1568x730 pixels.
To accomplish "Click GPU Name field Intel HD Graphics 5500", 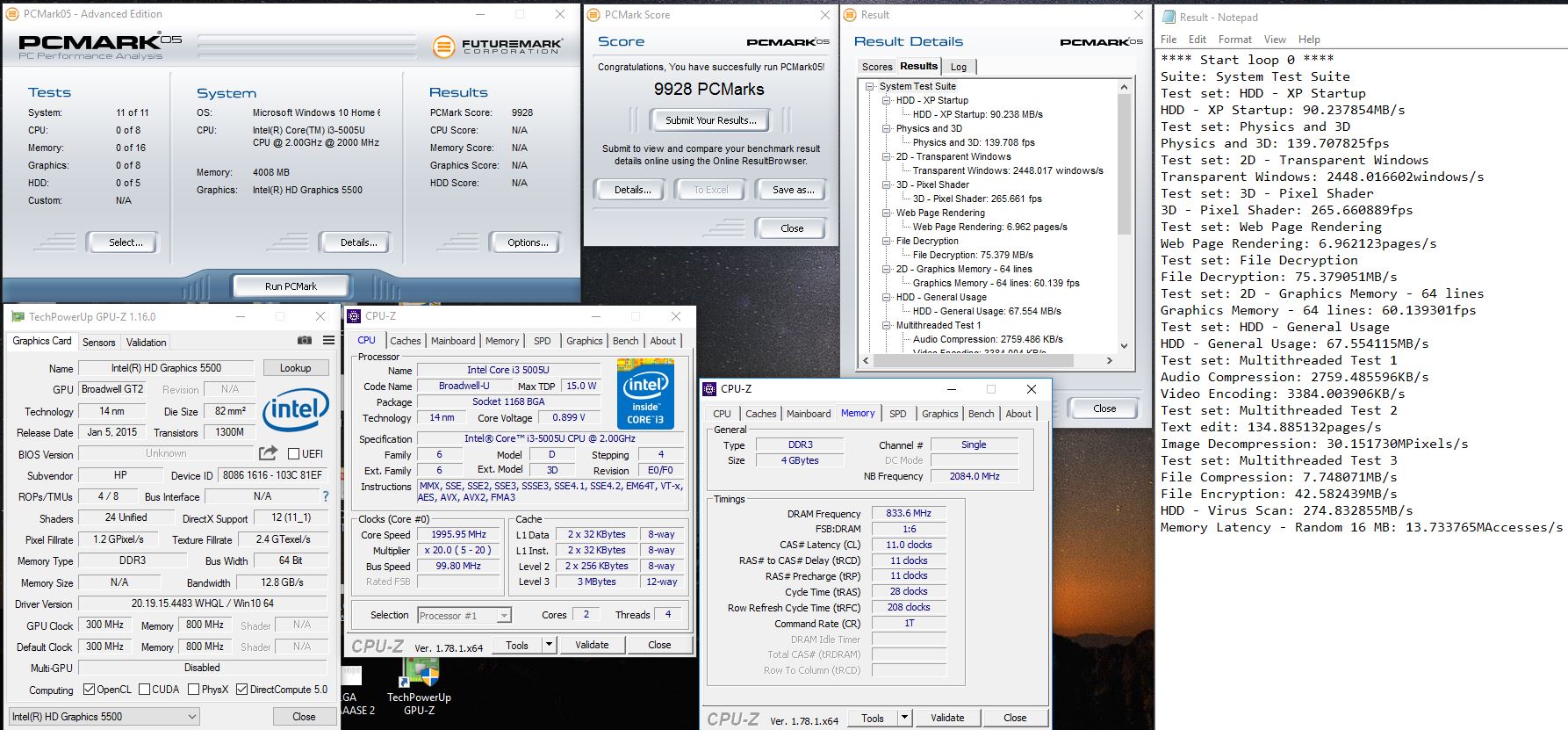I will pyautogui.click(x=167, y=368).
